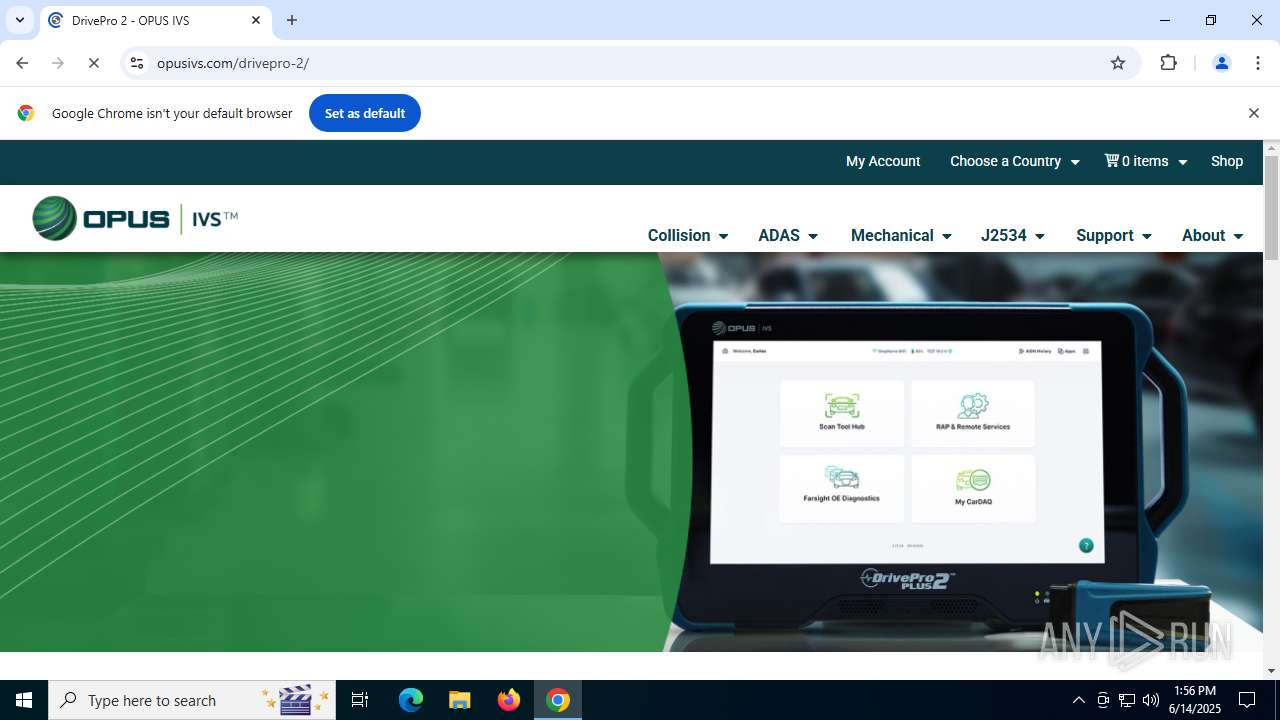Click the browser back arrow
The width and height of the screenshot is (1280, 720).
point(22,63)
